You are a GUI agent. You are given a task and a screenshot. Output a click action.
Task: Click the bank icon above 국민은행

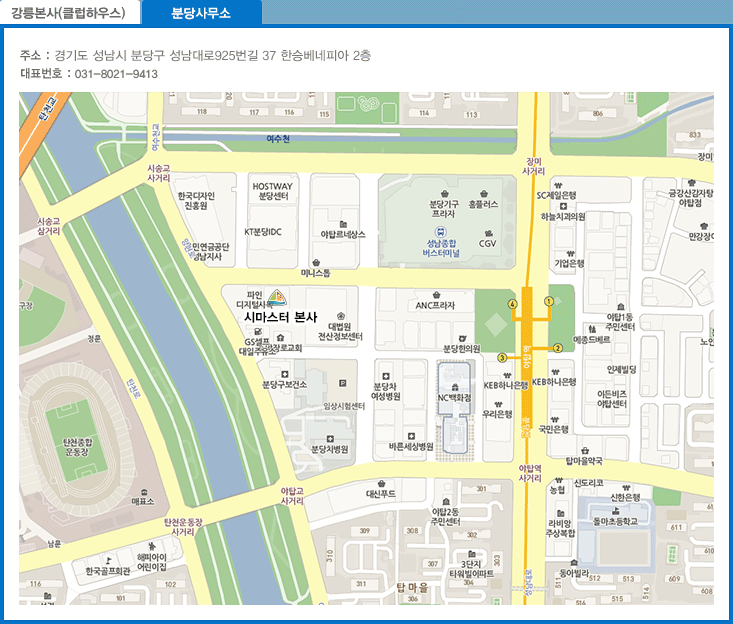click(x=554, y=419)
